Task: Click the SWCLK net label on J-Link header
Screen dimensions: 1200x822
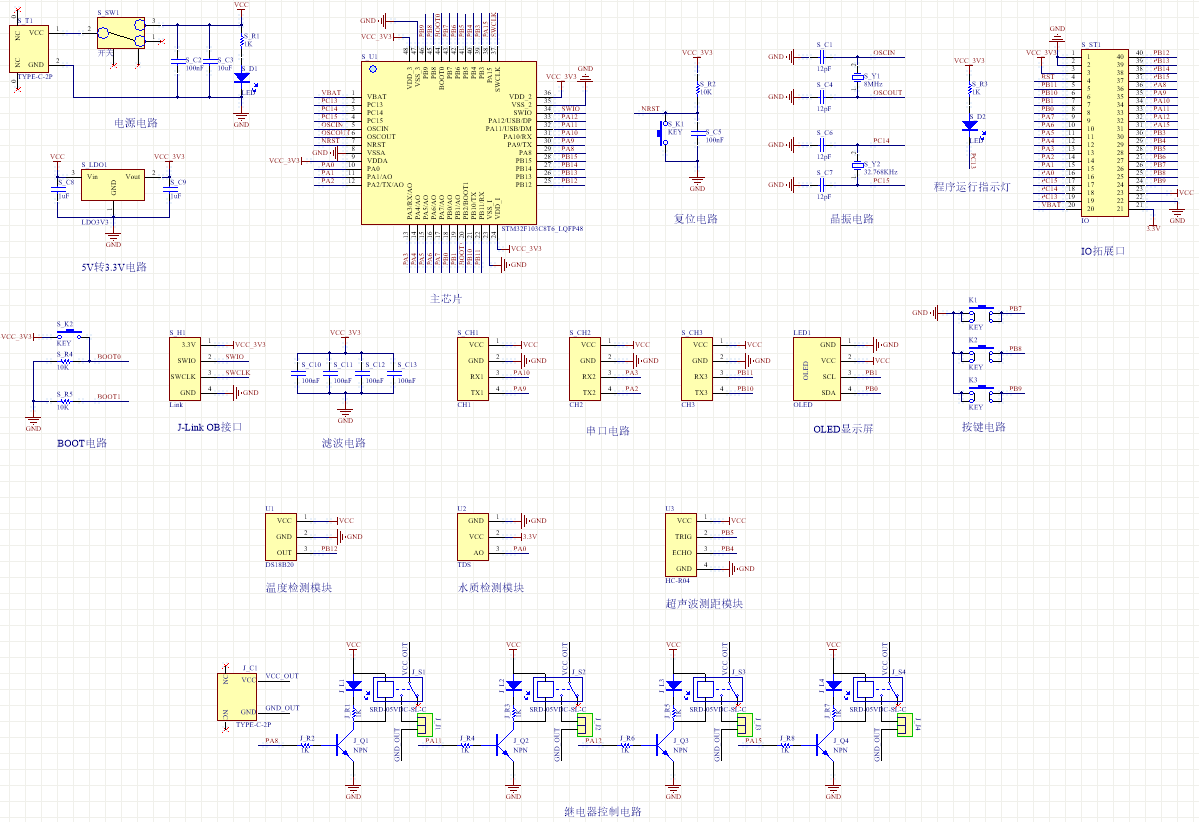Action: point(237,373)
